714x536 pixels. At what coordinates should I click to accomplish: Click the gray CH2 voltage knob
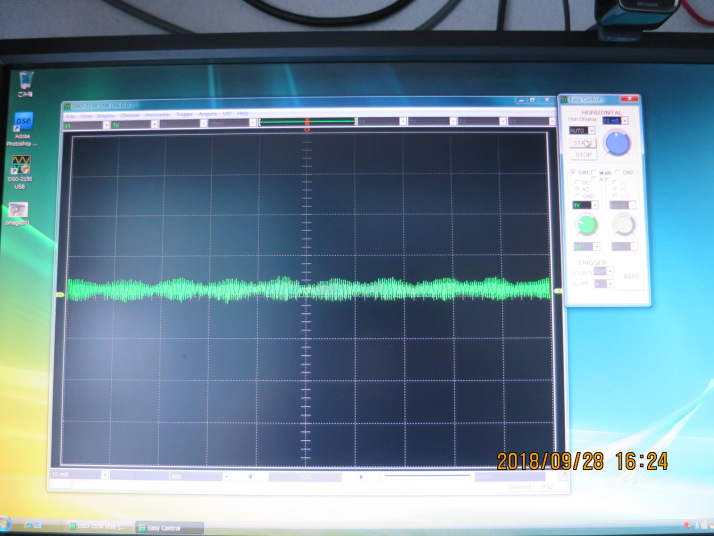click(624, 225)
